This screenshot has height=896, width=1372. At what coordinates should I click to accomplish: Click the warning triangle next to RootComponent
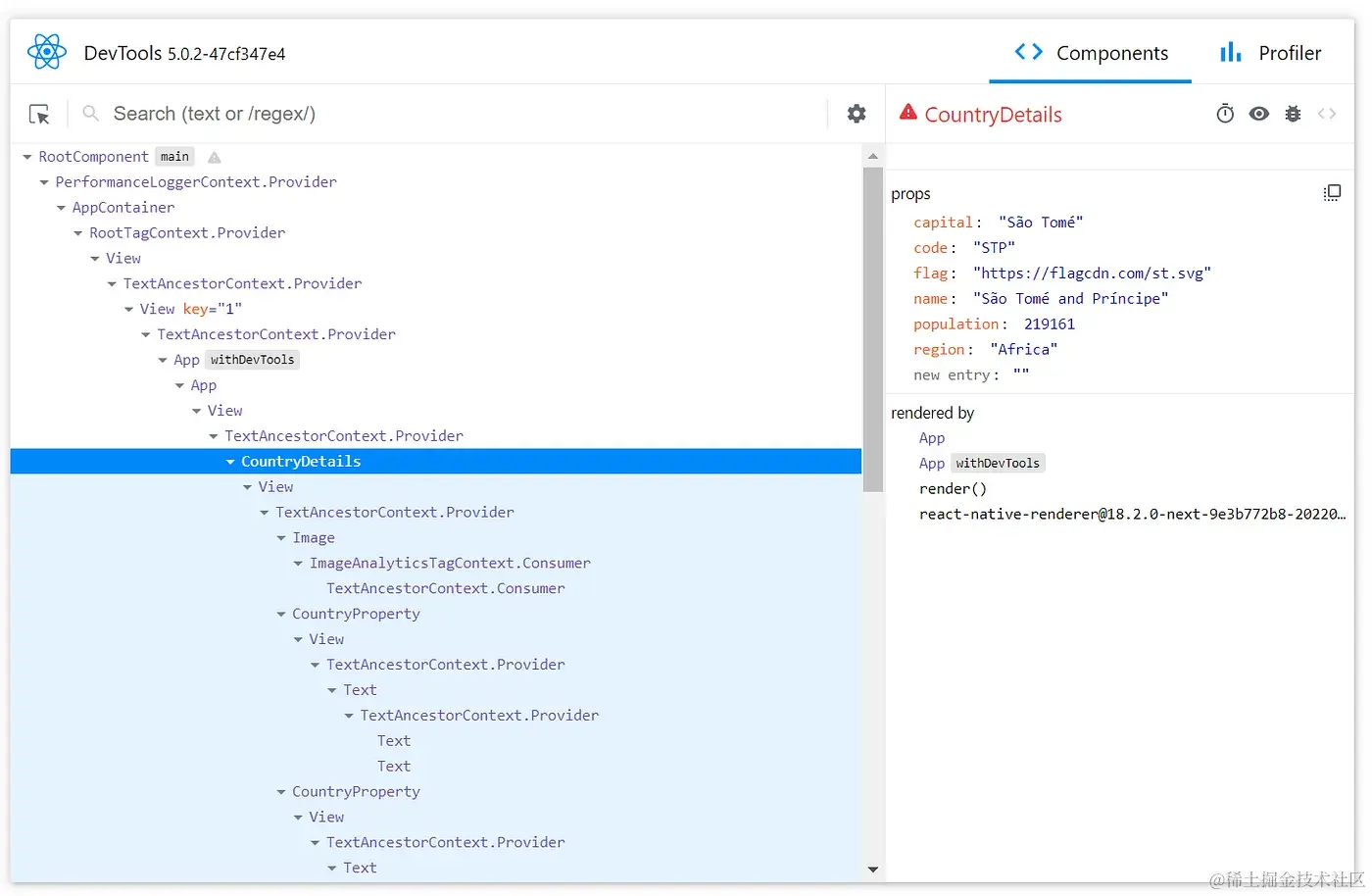[x=214, y=157]
